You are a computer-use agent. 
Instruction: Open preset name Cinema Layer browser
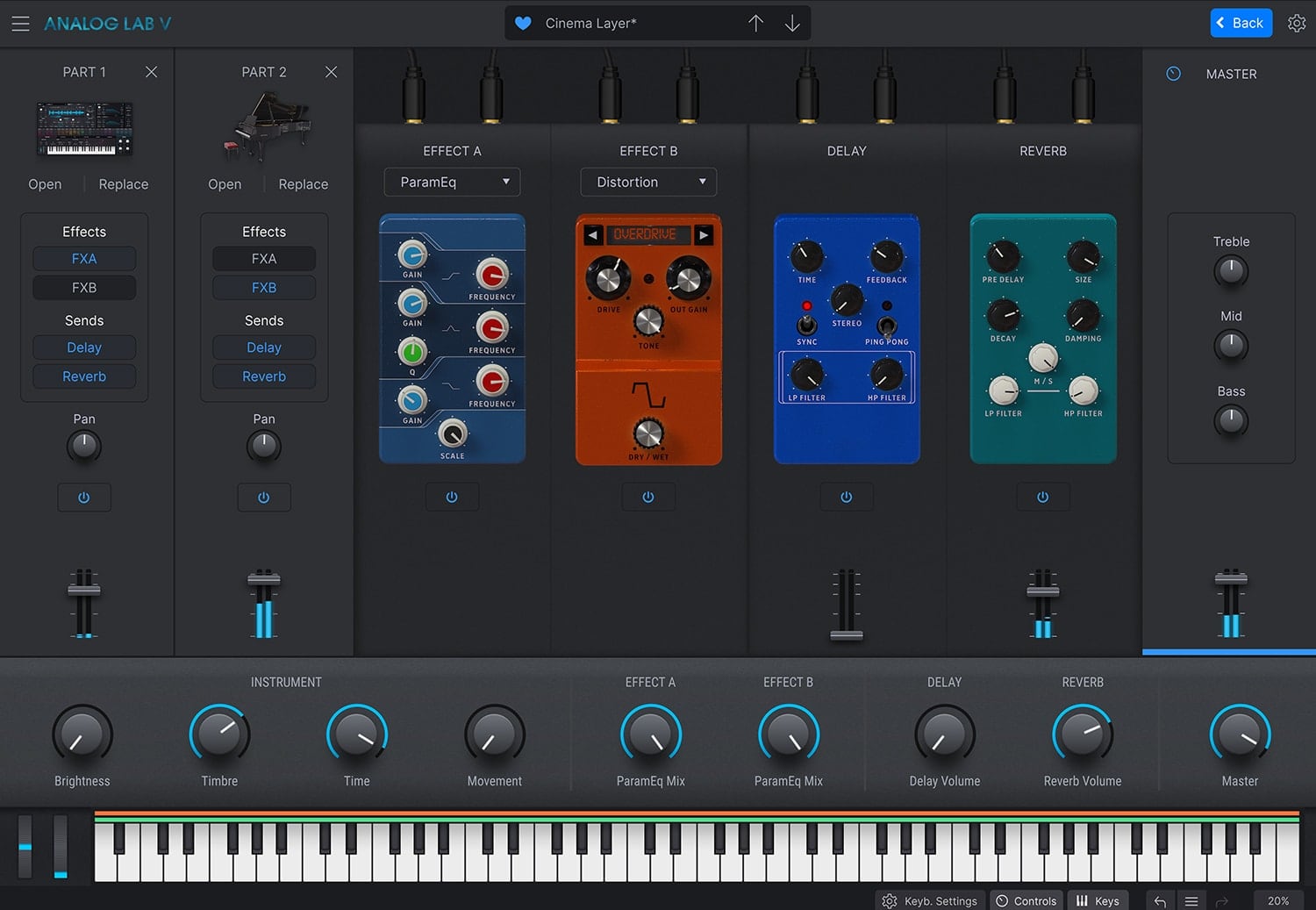tap(591, 24)
